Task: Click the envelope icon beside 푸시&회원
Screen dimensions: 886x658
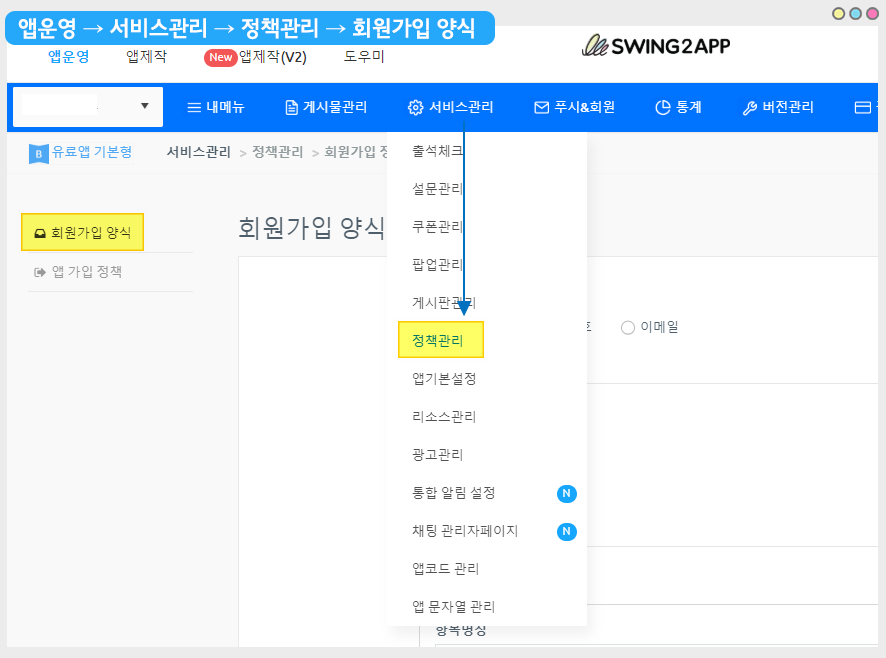Action: (541, 108)
